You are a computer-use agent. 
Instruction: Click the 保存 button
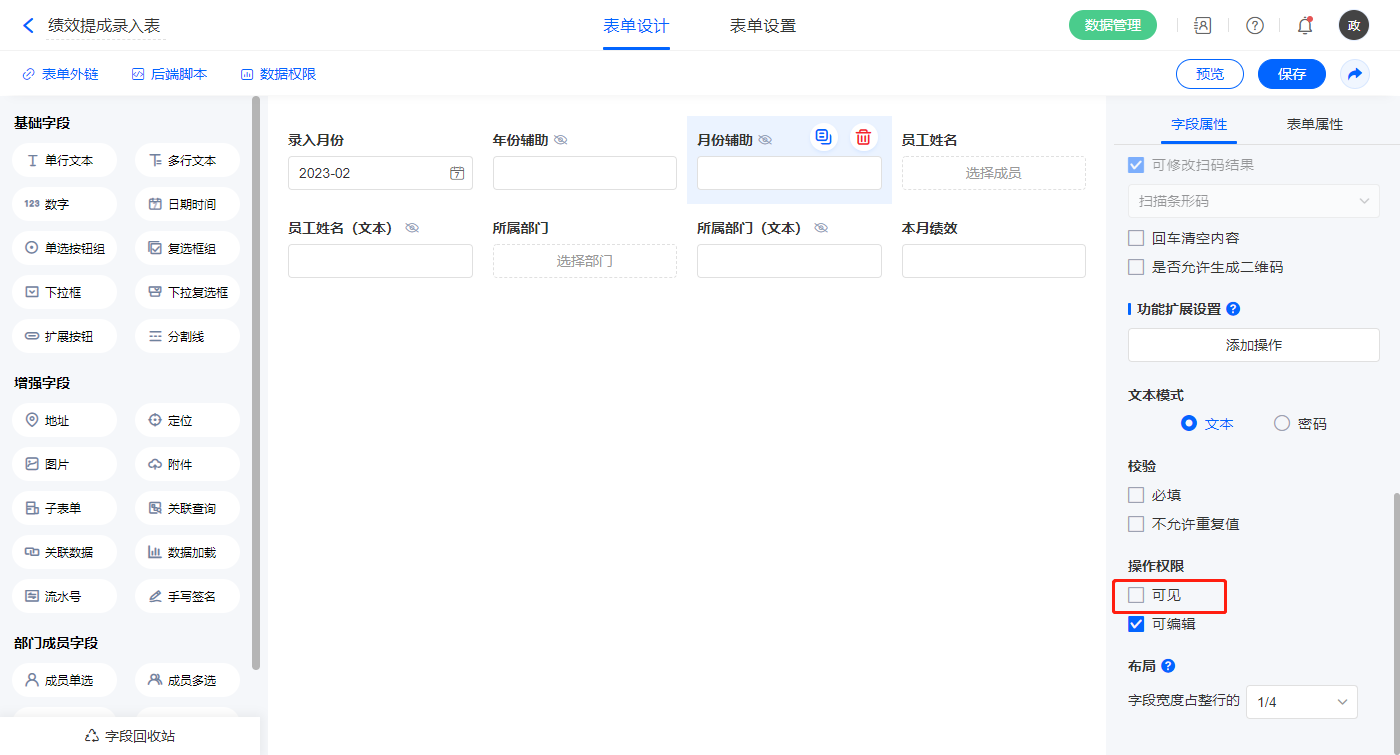pyautogui.click(x=1291, y=74)
